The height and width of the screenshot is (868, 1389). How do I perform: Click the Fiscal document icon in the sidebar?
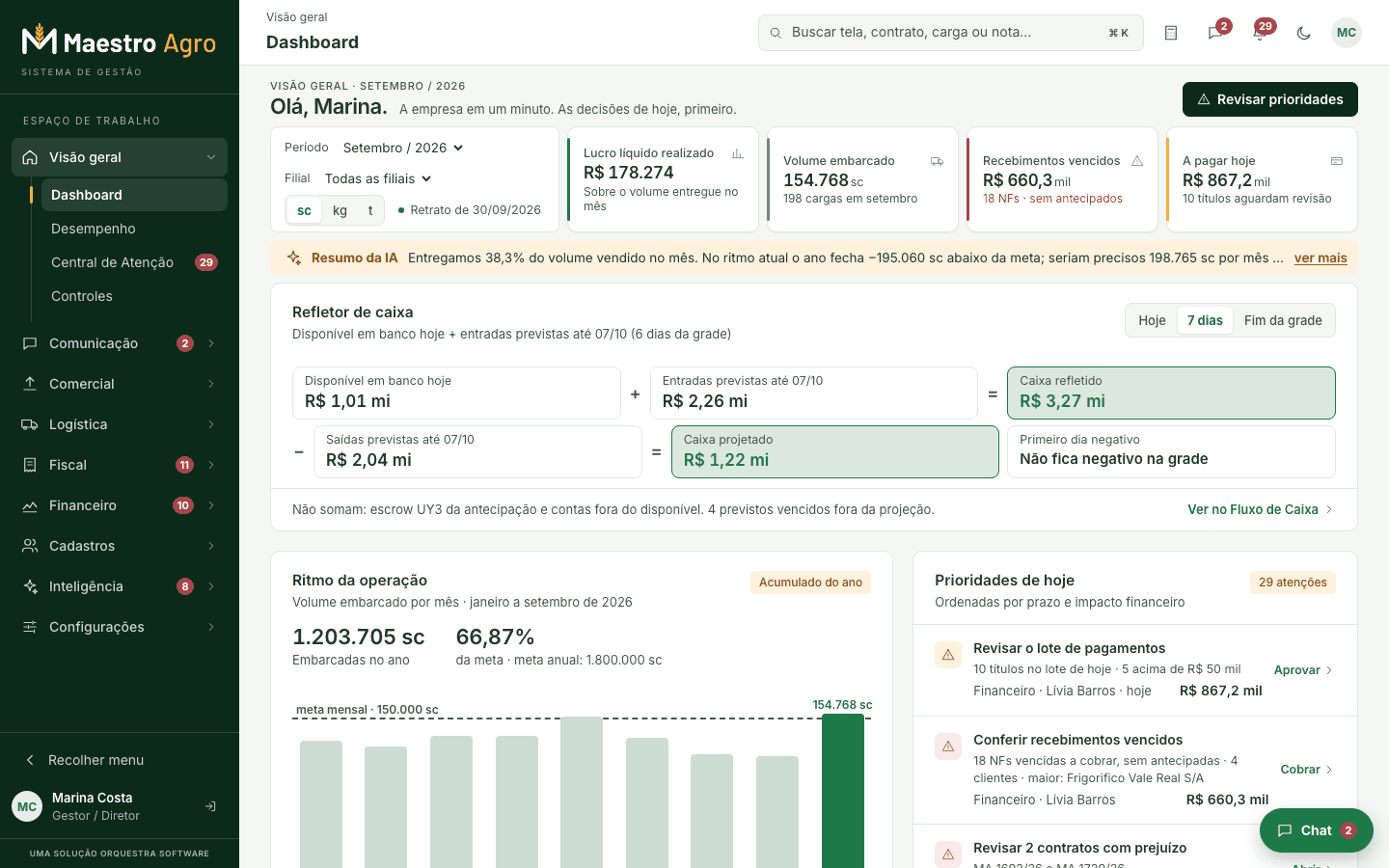tap(30, 465)
